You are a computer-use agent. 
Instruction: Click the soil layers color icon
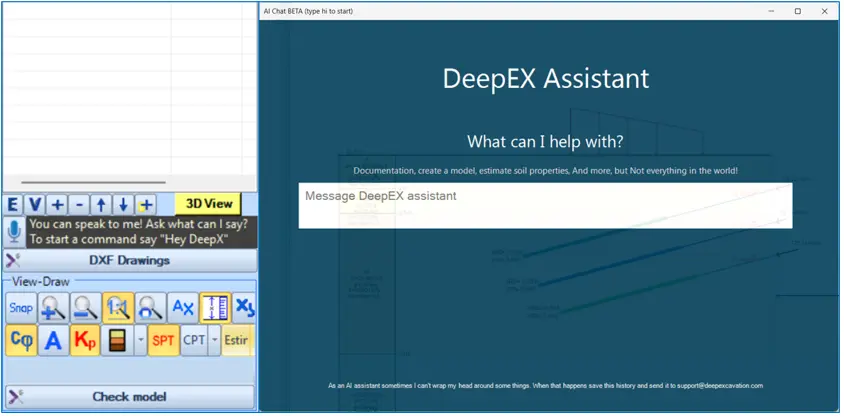(x=117, y=341)
